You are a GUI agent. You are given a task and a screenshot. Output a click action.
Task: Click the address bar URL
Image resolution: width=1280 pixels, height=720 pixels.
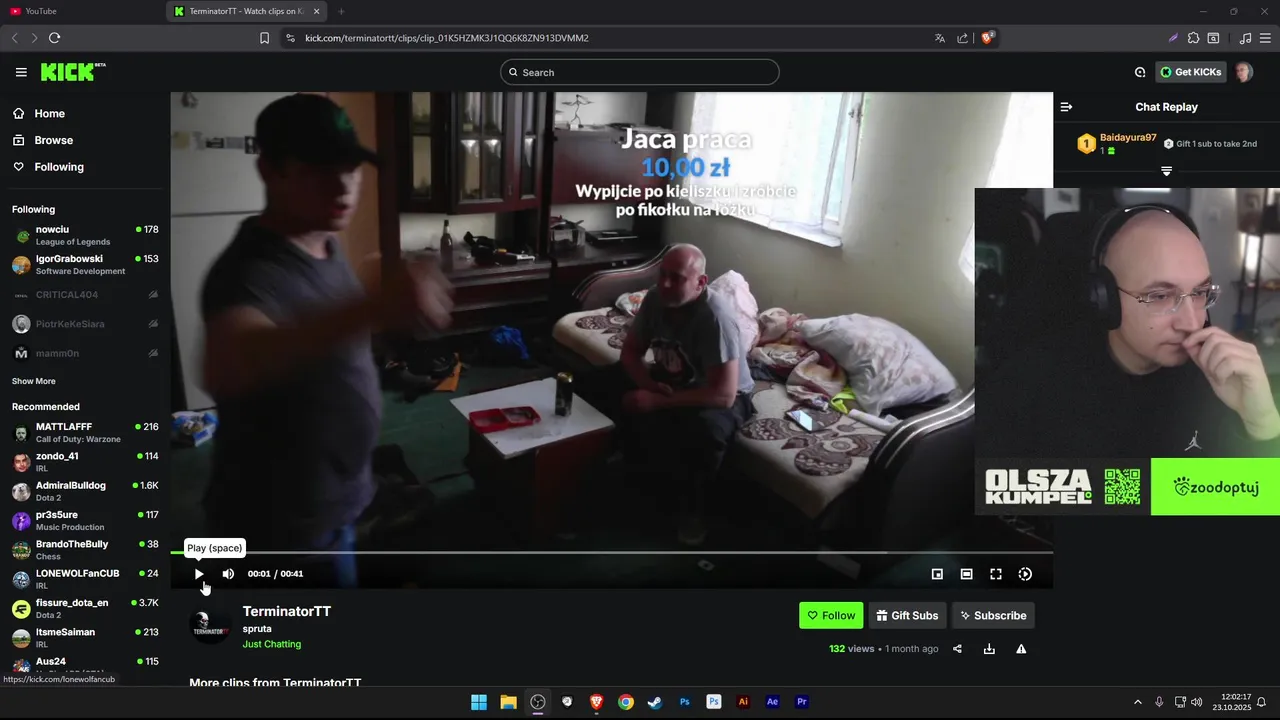click(x=446, y=38)
